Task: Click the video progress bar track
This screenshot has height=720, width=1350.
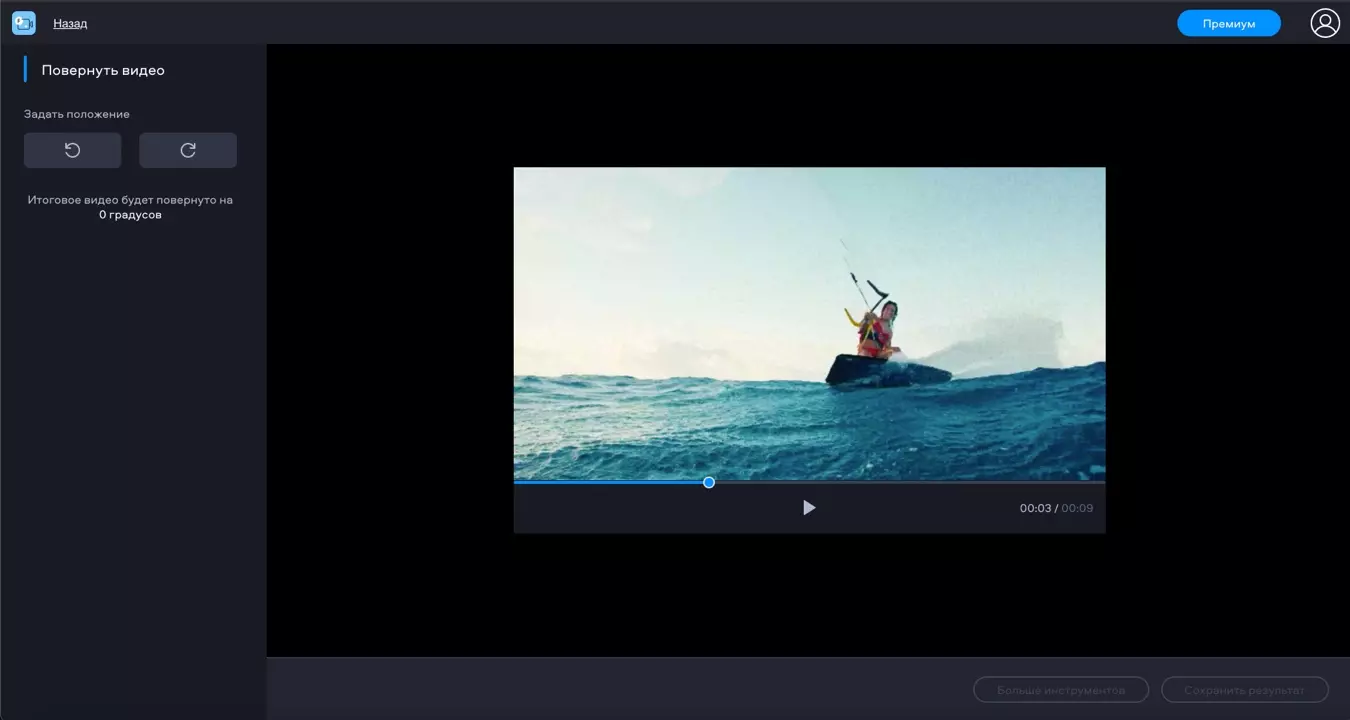Action: [x=809, y=482]
